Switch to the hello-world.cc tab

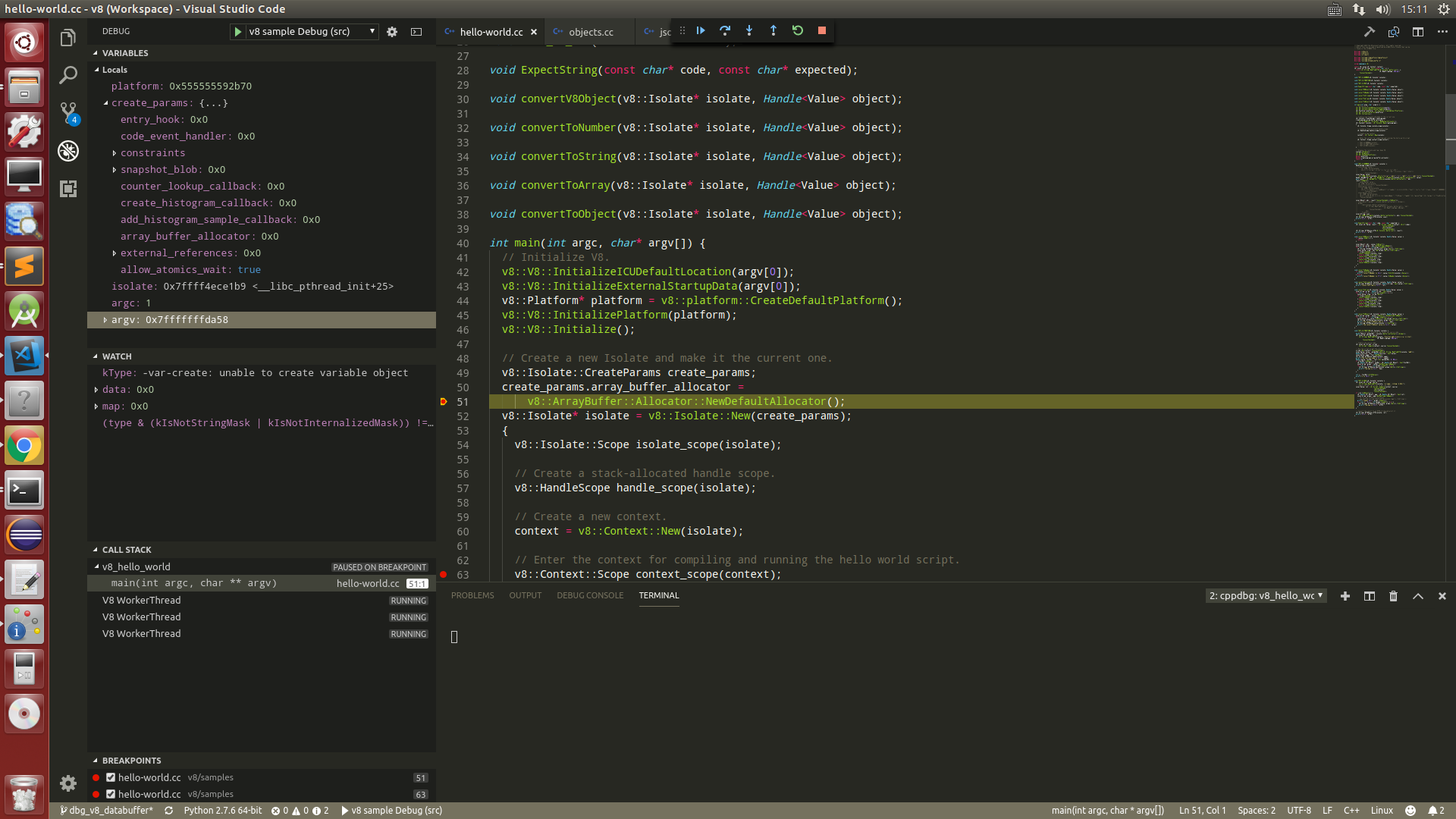(491, 32)
